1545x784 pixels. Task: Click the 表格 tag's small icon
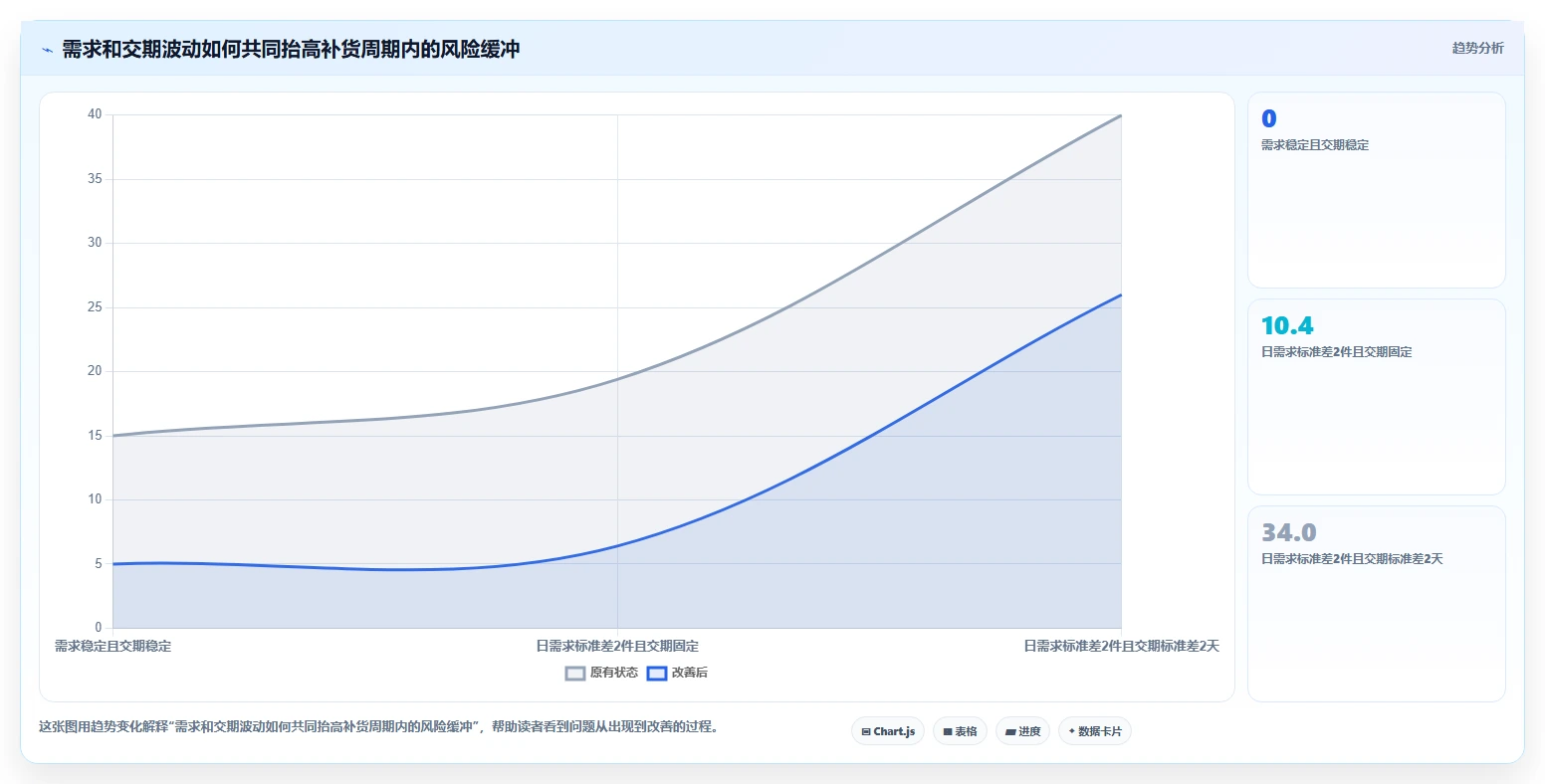pyautogui.click(x=948, y=731)
